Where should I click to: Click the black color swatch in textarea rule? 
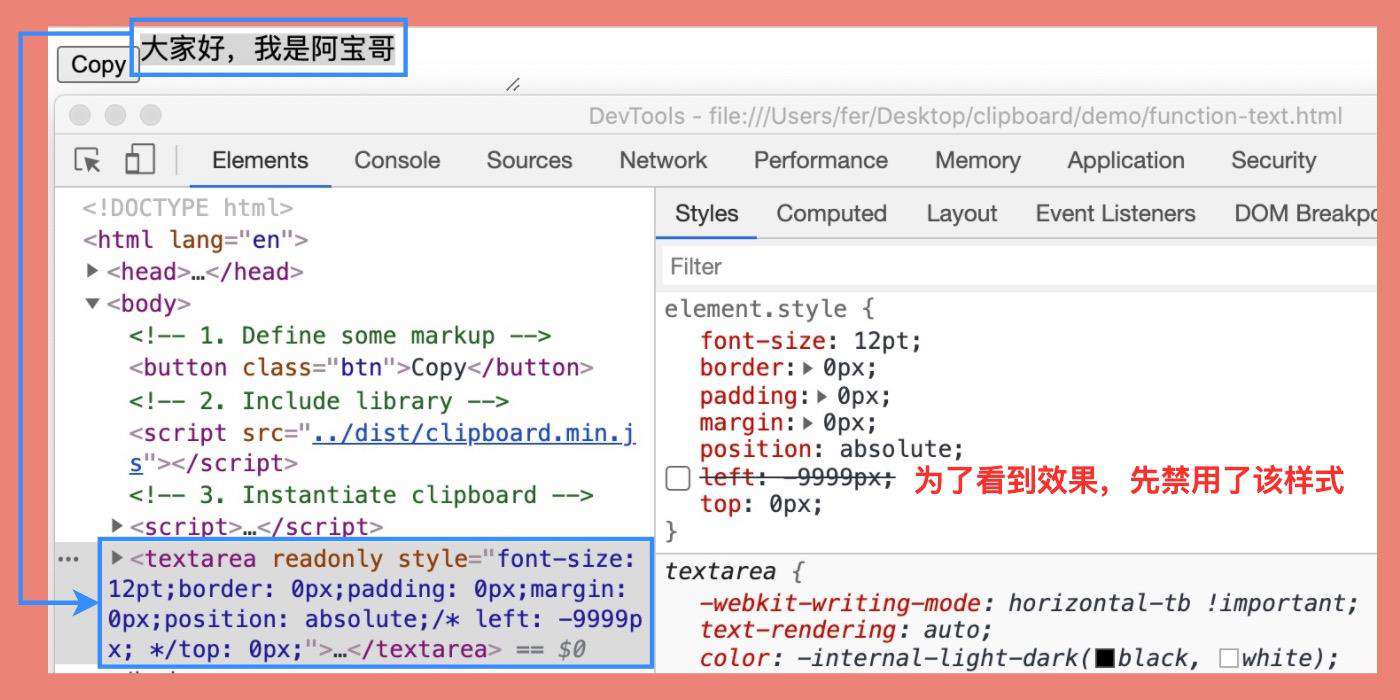point(1105,658)
